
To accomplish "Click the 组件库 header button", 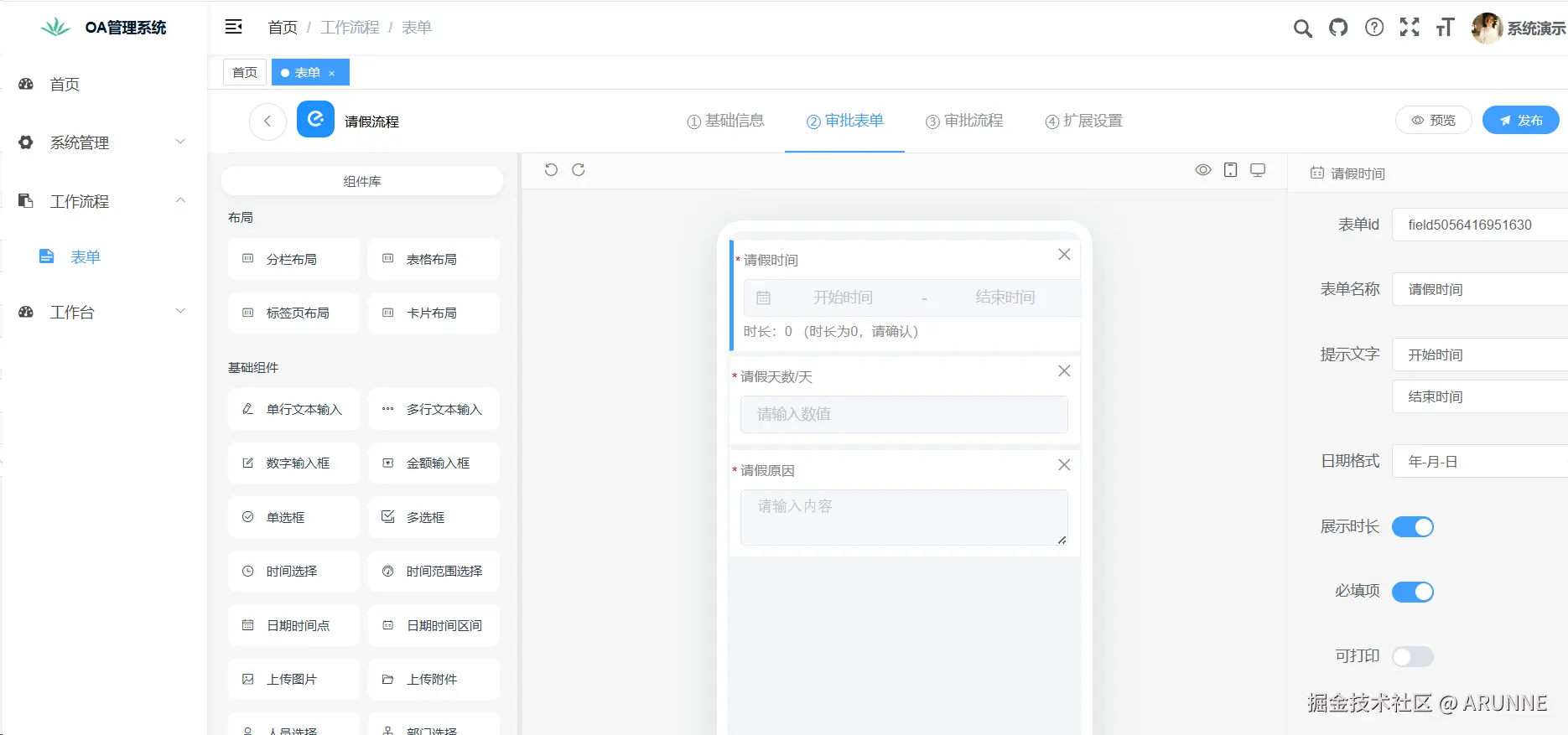I will tap(362, 181).
